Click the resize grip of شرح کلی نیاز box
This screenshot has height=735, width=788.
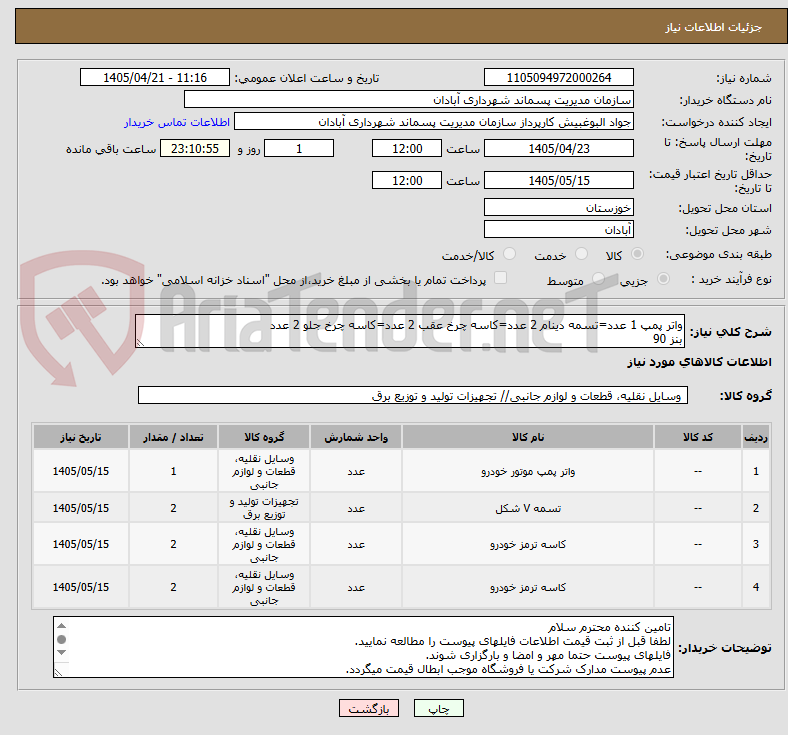(140, 343)
